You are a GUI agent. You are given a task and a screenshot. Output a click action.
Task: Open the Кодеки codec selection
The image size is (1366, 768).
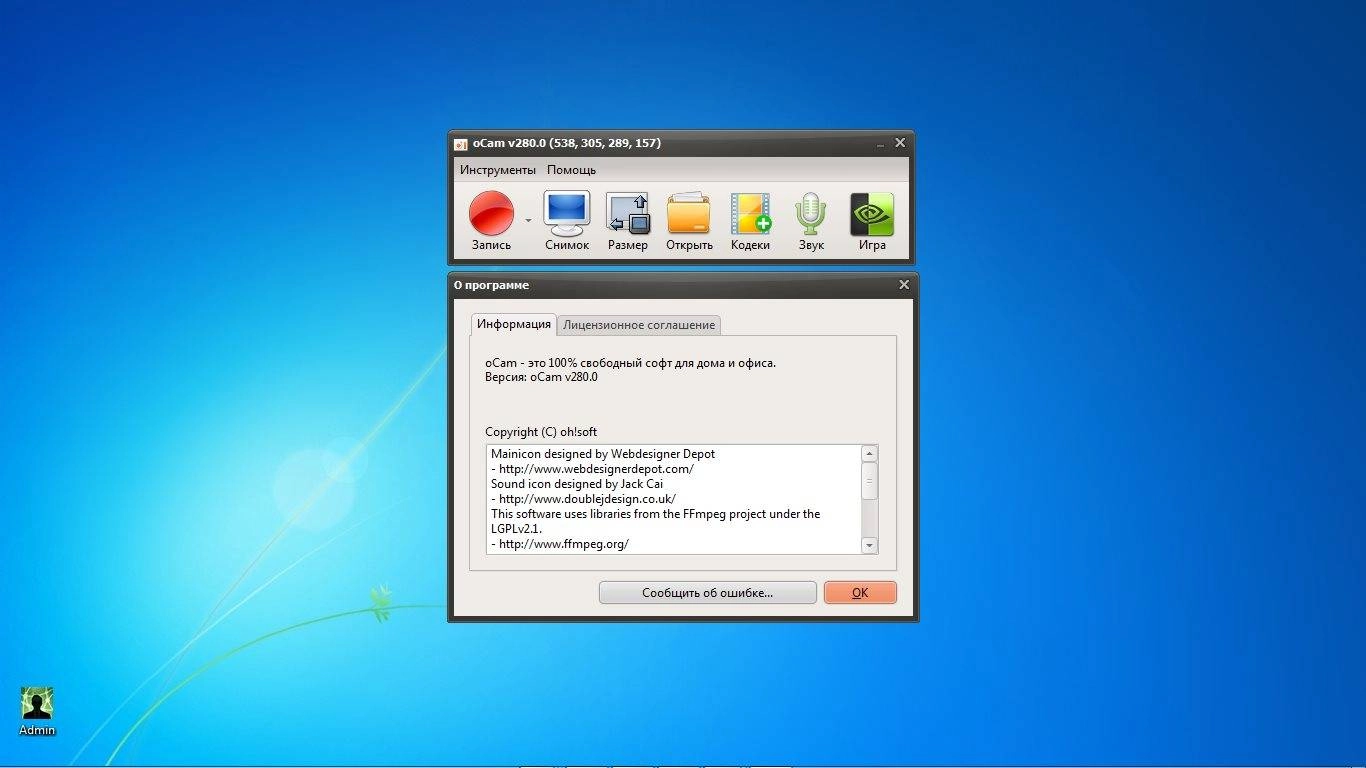750,221
